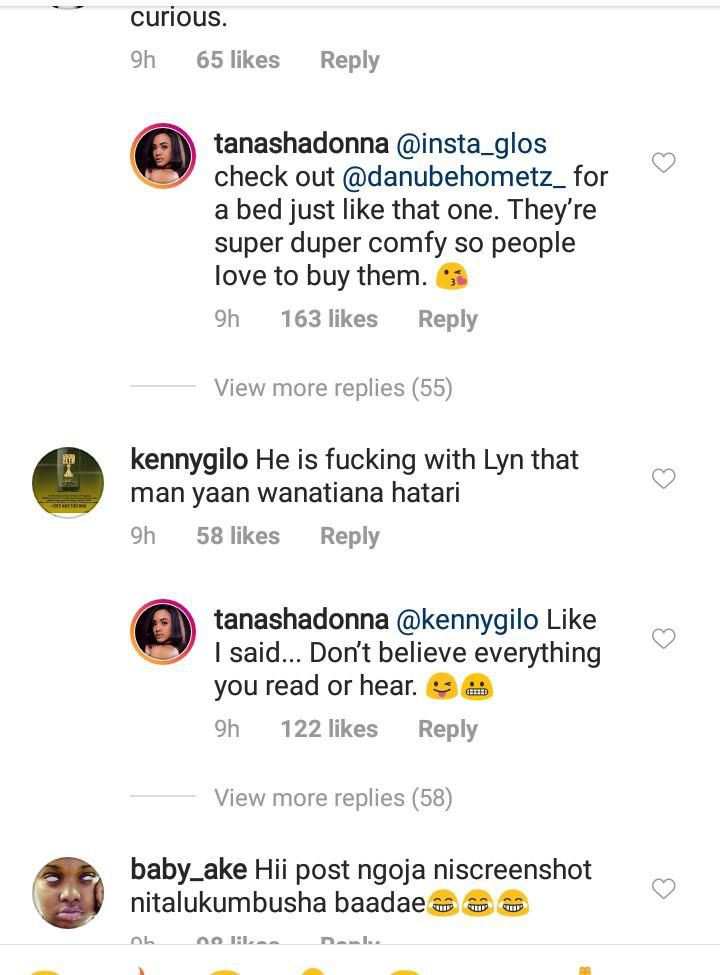The width and height of the screenshot is (720, 975).
Task: Like kennygilo's comment with heart icon
Action: 664,479
